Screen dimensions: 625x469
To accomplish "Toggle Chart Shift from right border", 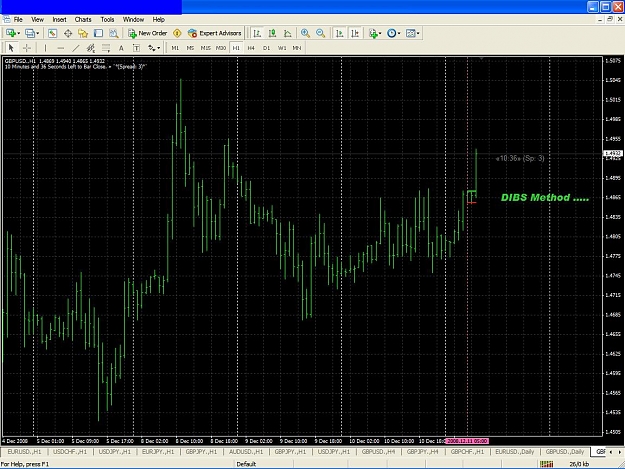I will click(355, 33).
